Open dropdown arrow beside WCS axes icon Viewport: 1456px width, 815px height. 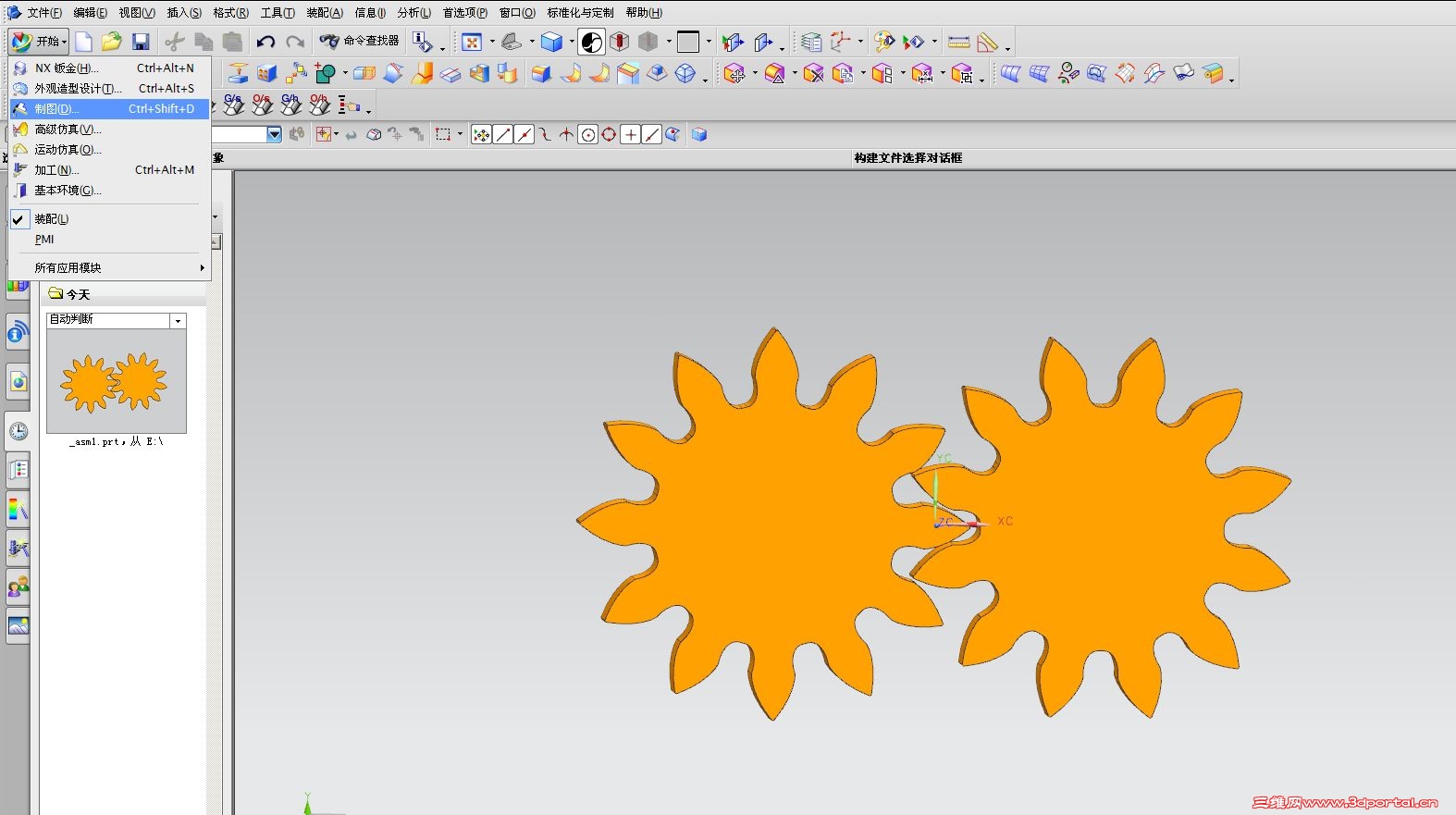pyautogui.click(x=860, y=42)
